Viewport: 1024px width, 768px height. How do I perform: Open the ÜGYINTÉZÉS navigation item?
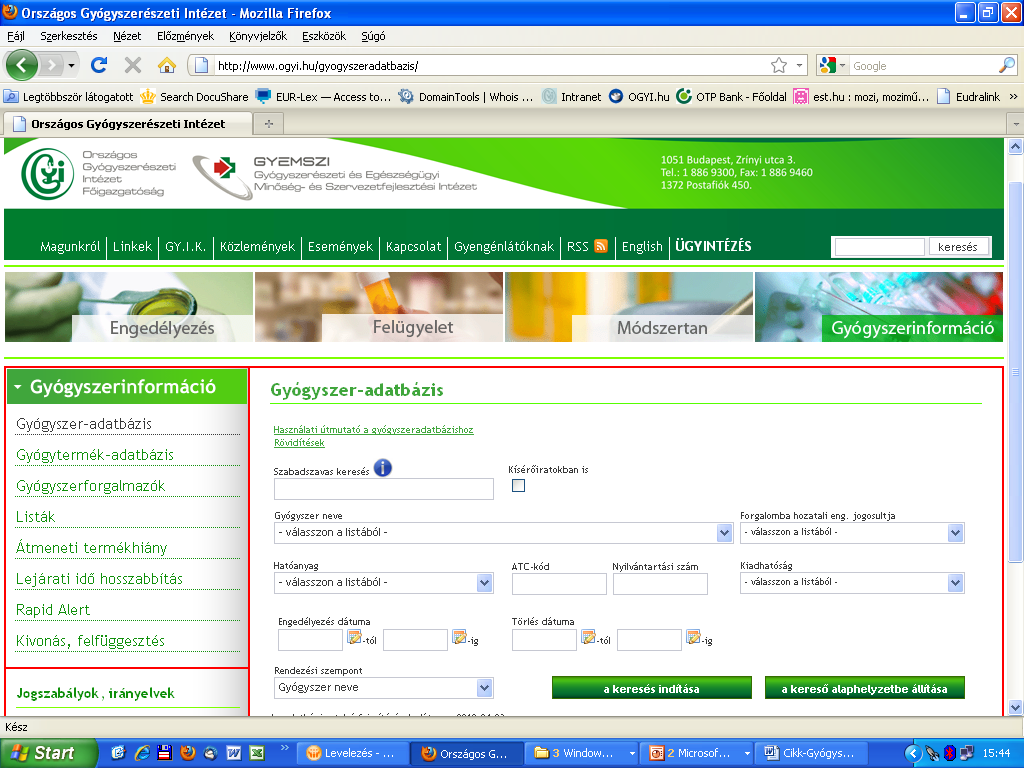[713, 246]
